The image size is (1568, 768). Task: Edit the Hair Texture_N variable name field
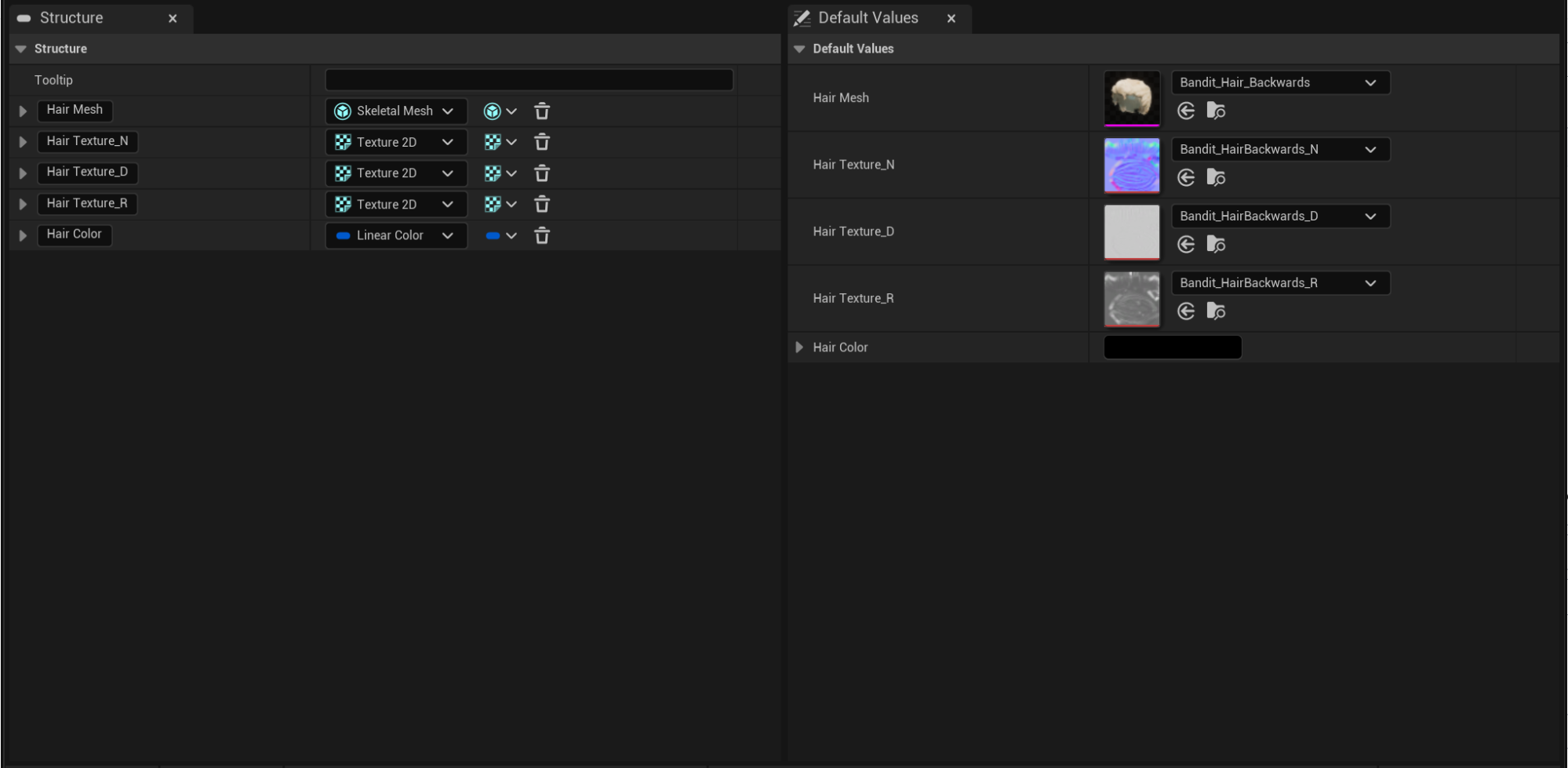87,141
